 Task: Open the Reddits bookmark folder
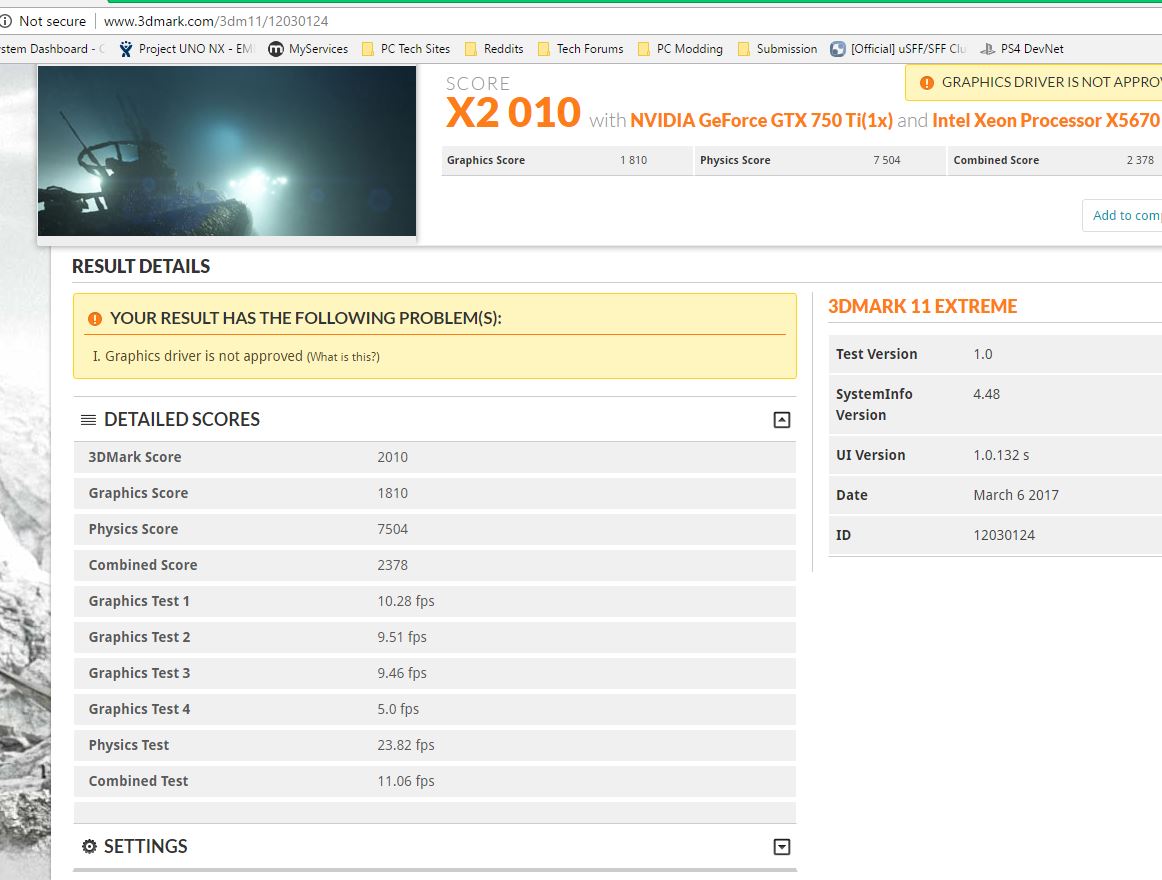[494, 49]
